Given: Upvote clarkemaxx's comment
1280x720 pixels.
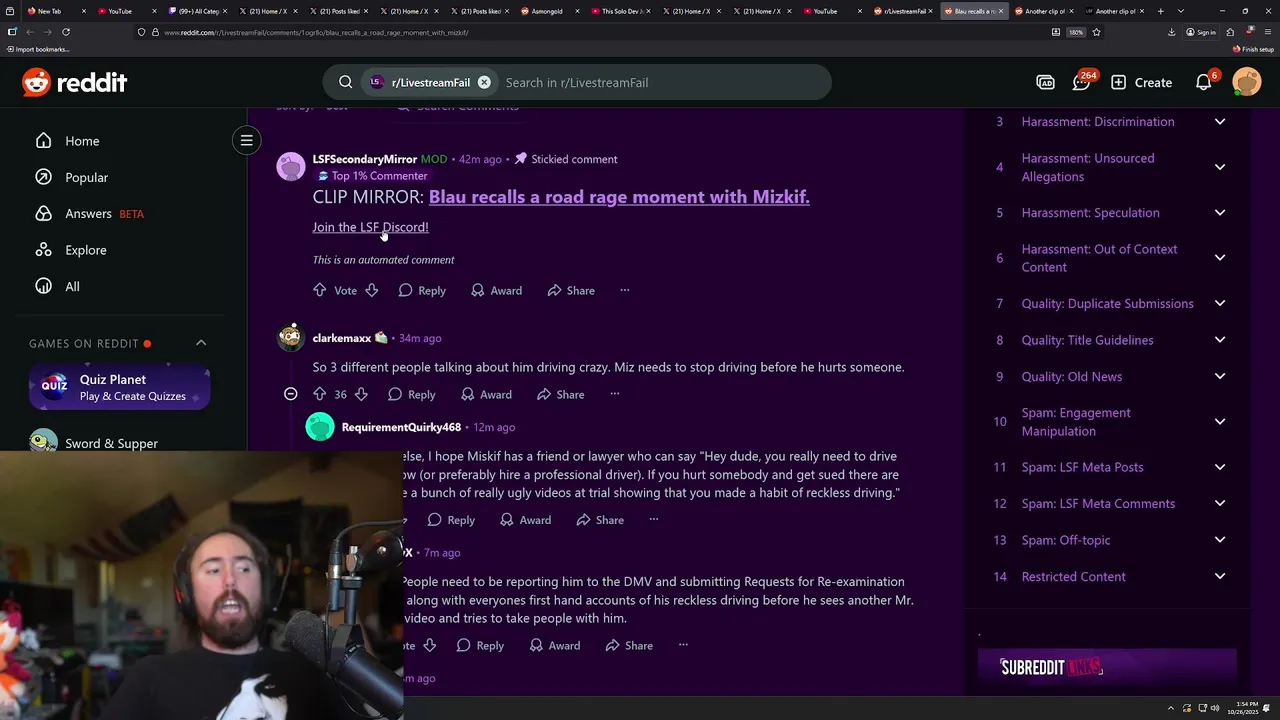Looking at the screenshot, I should coord(320,394).
